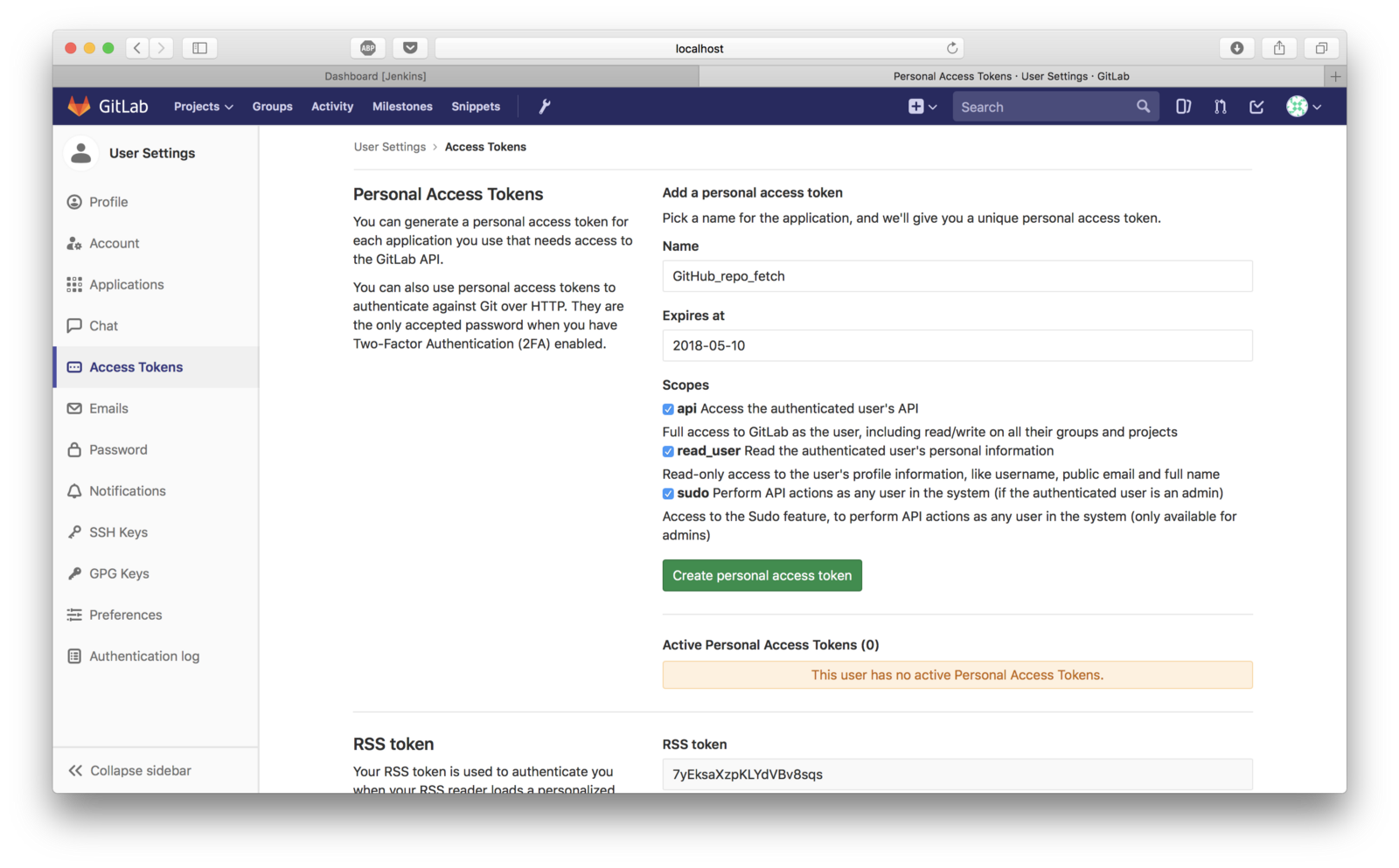Open merge requests icon in navbar
This screenshot has width=1399, height=868.
pyautogui.click(x=1220, y=107)
